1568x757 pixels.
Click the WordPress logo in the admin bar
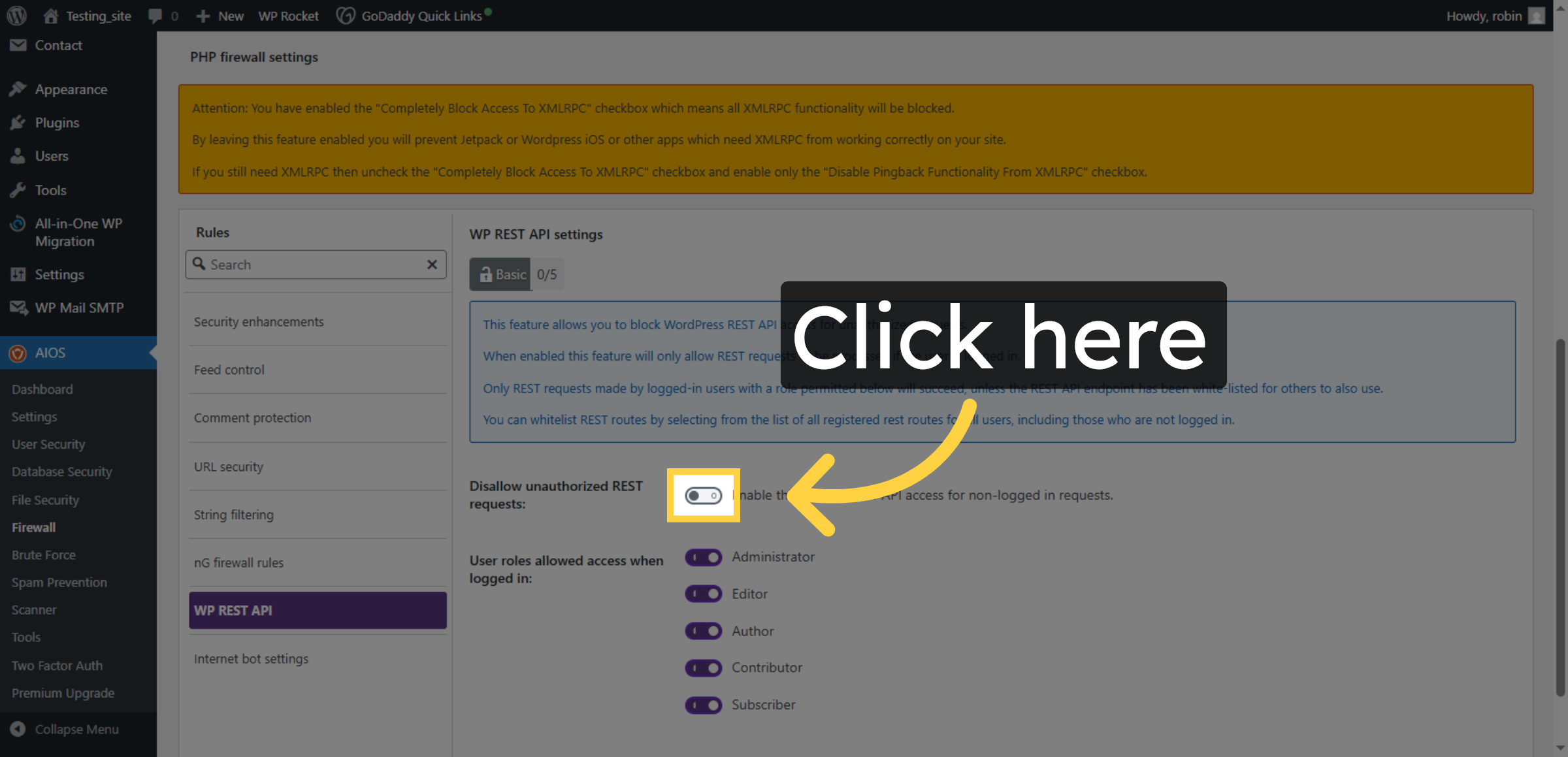tap(16, 15)
